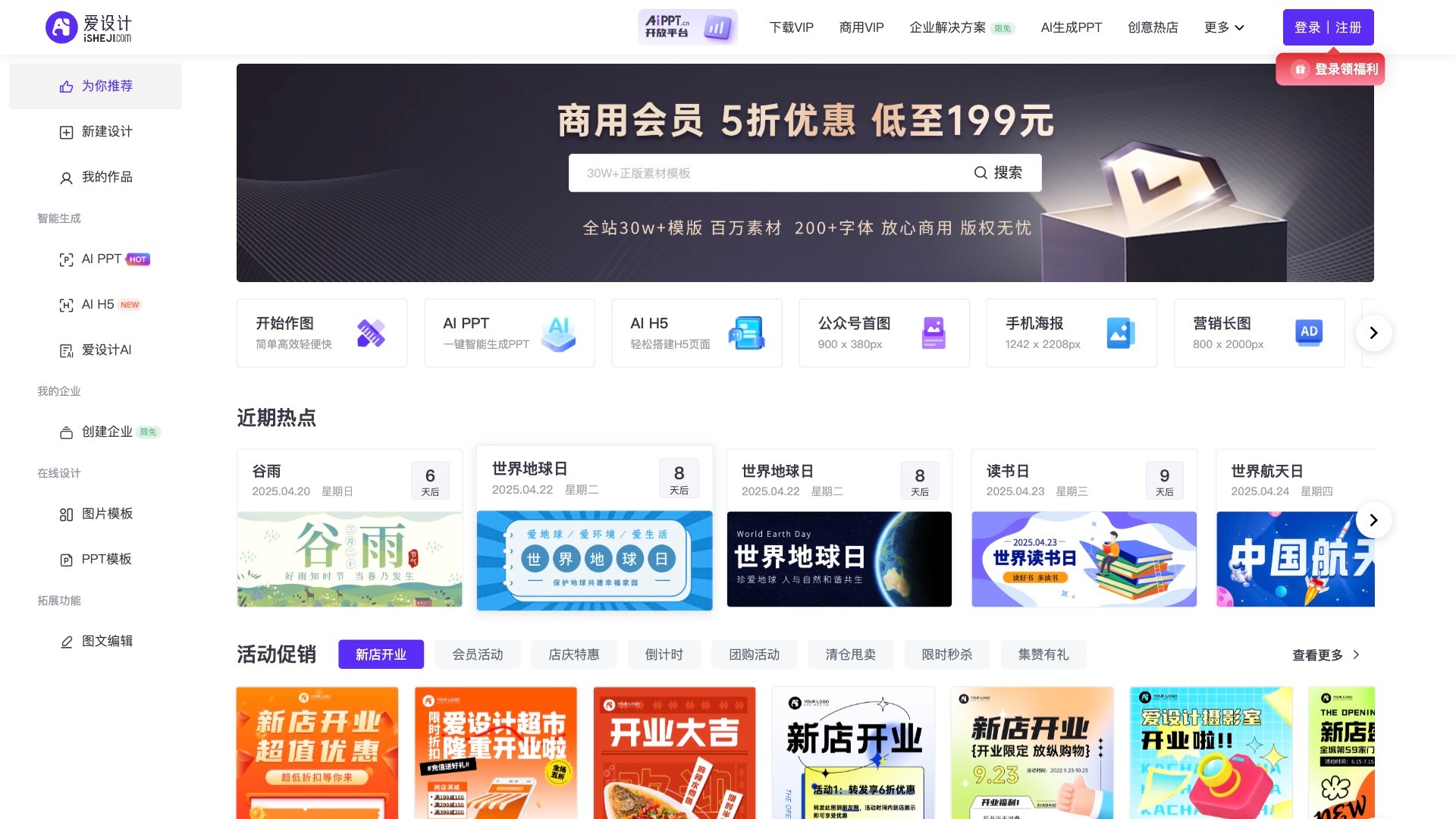Click the 登录|注册 button

(1328, 27)
